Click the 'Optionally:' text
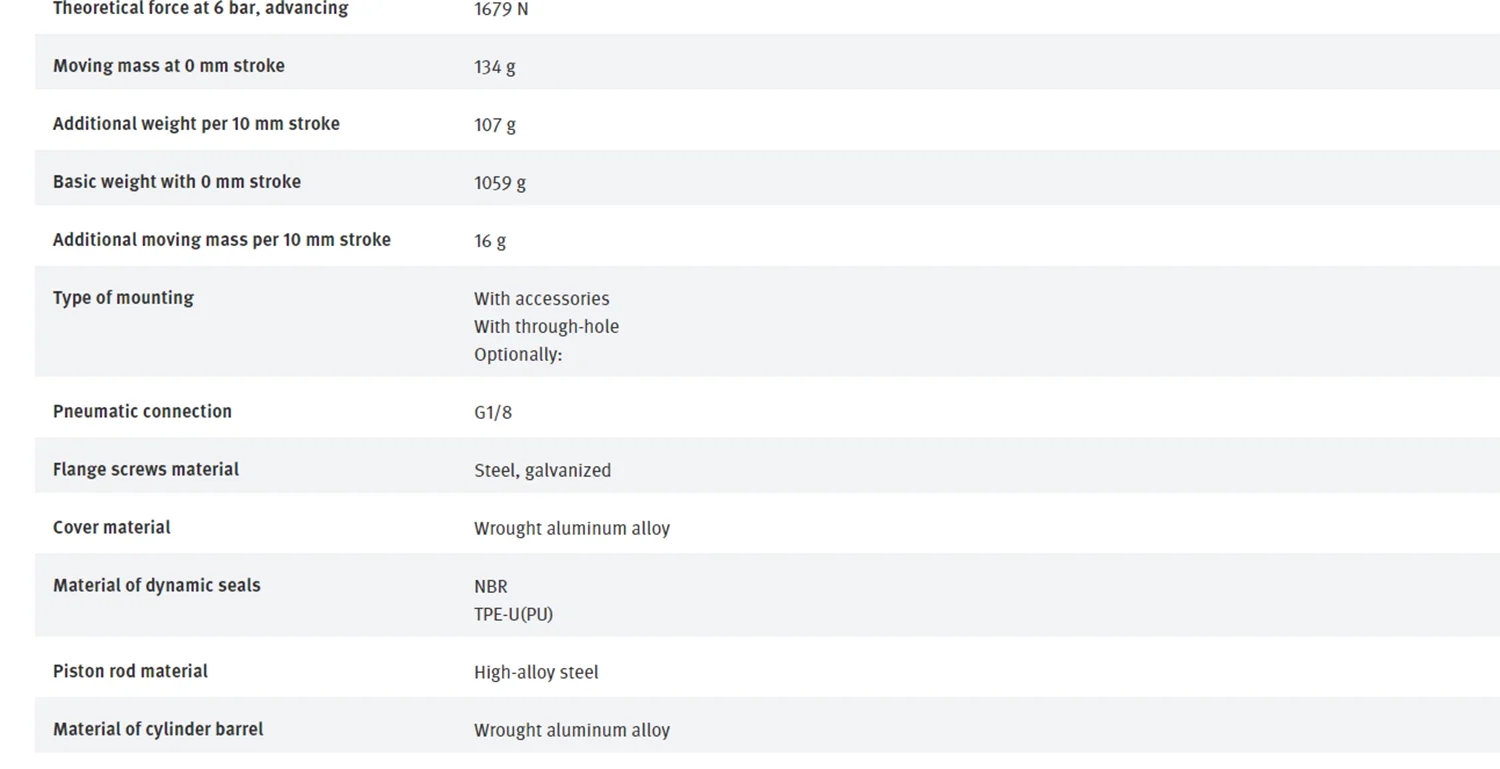 click(x=517, y=355)
